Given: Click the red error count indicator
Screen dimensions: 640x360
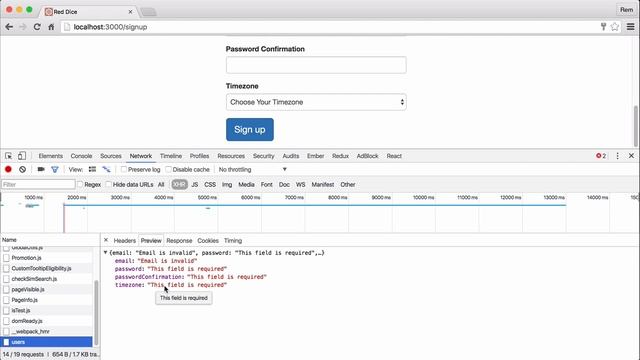Looking at the screenshot, I should coord(601,156).
